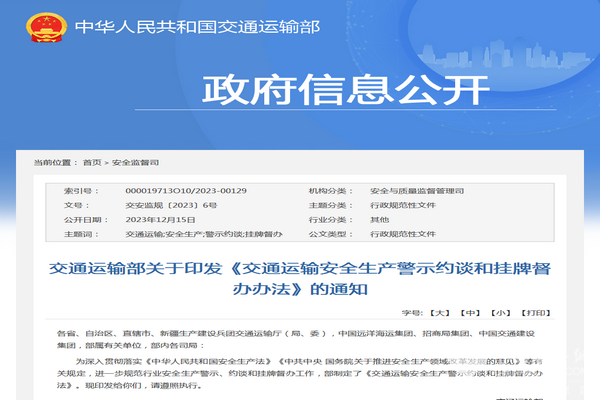Set font size to 中

click(470, 312)
